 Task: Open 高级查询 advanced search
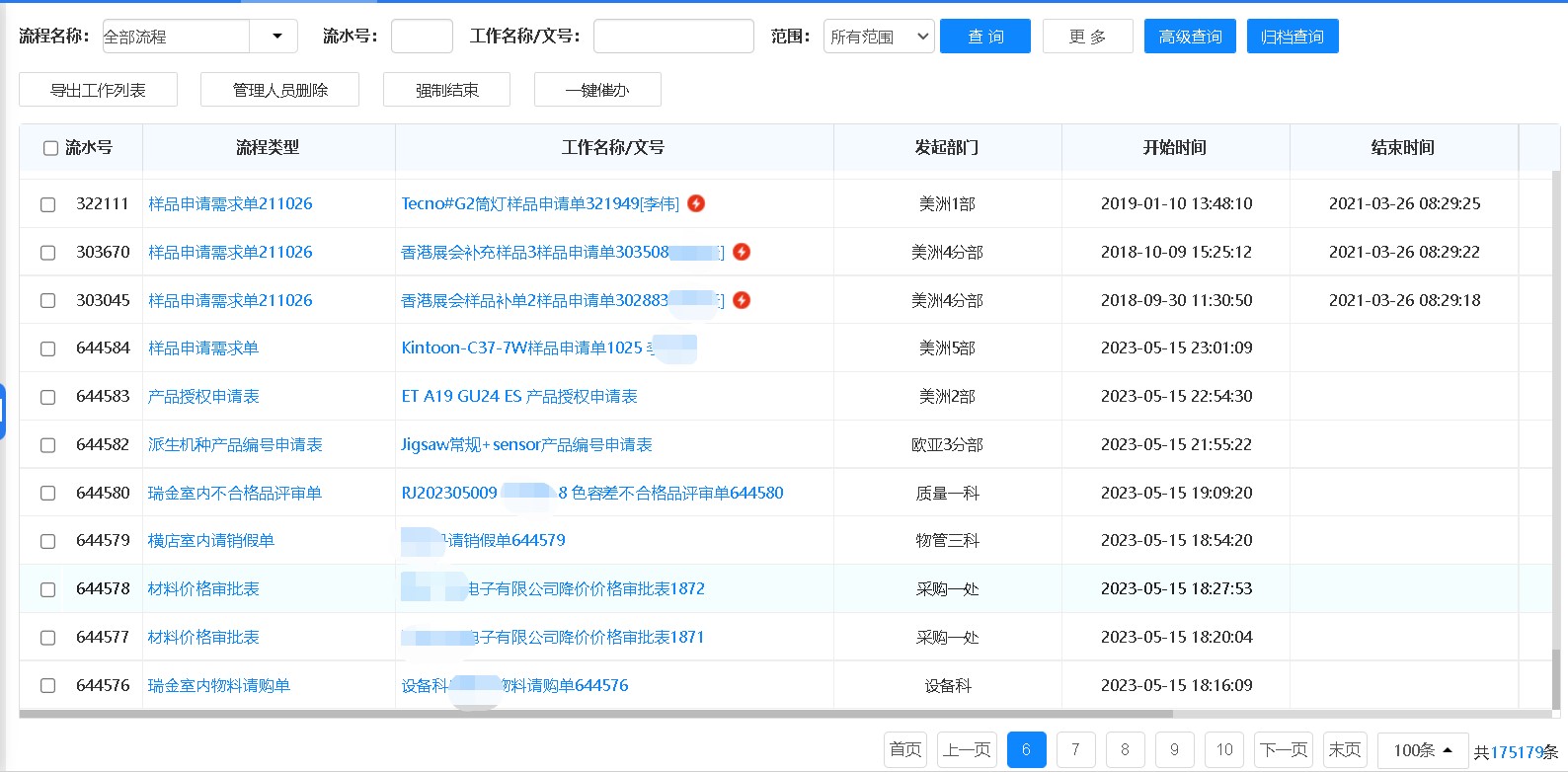click(1190, 37)
